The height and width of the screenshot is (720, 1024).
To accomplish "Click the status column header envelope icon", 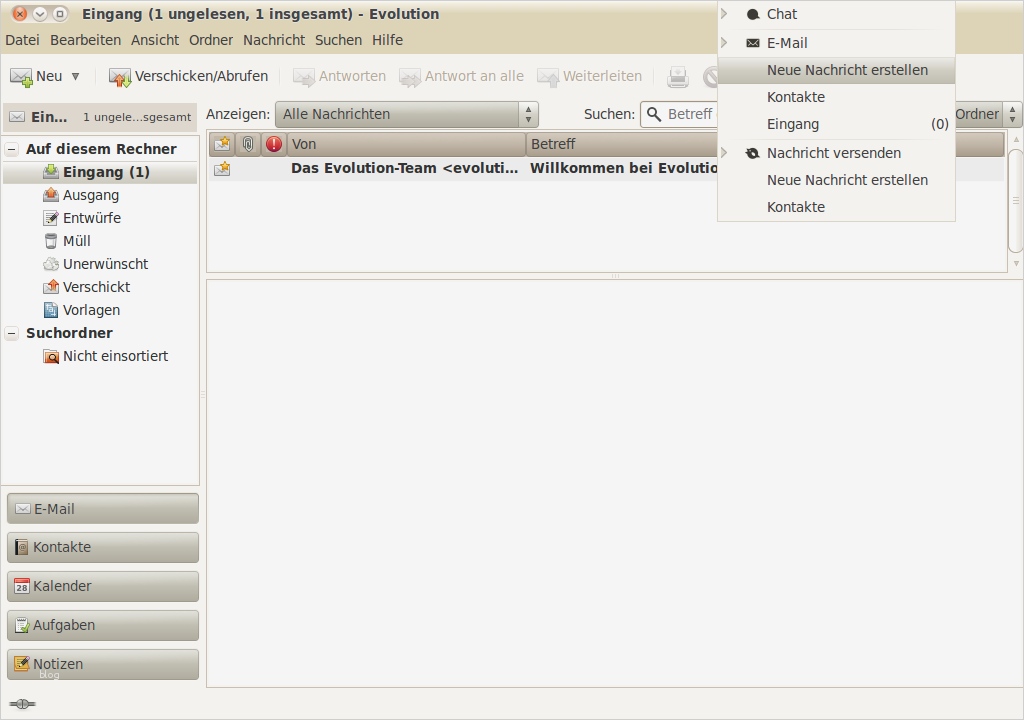I will pos(222,144).
